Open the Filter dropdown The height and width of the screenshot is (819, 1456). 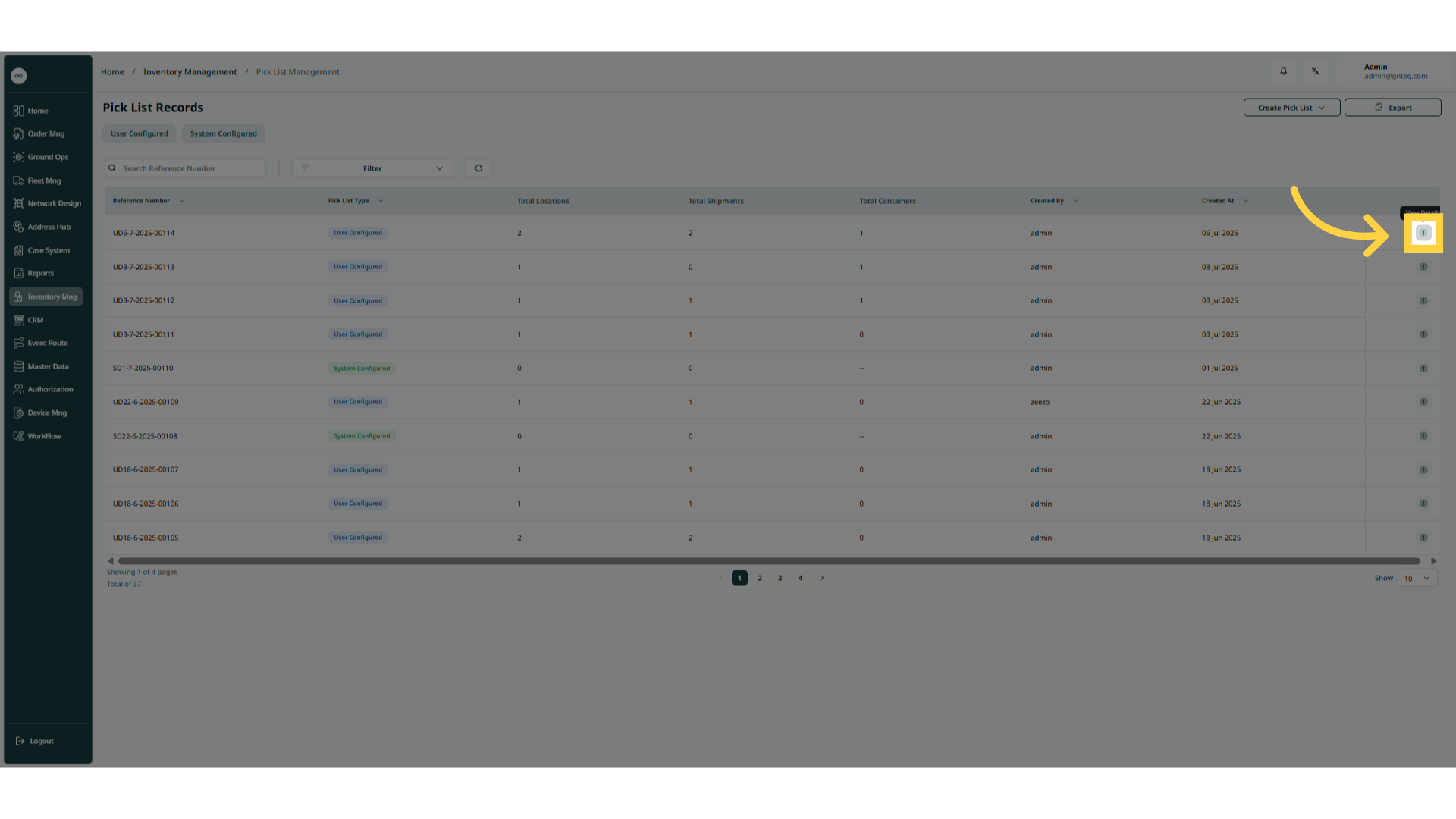pos(372,168)
